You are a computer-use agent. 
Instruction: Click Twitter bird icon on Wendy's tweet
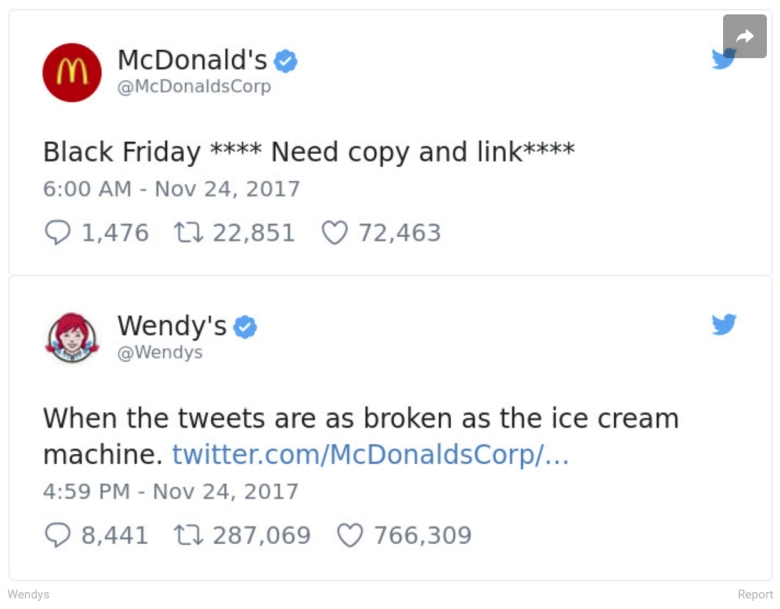coord(724,324)
